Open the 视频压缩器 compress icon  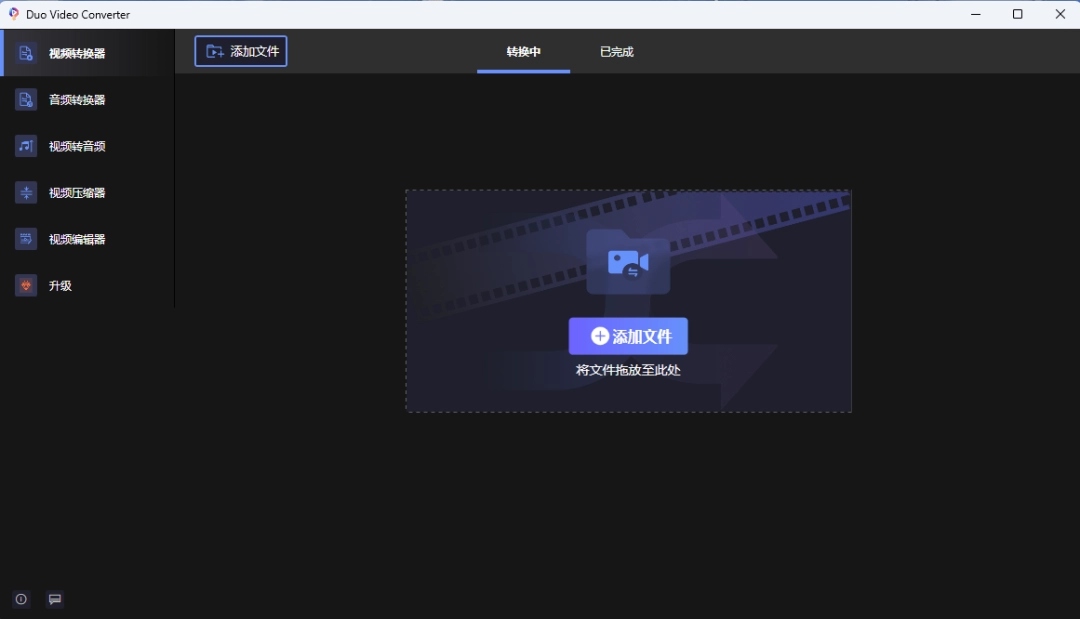pyautogui.click(x=26, y=193)
